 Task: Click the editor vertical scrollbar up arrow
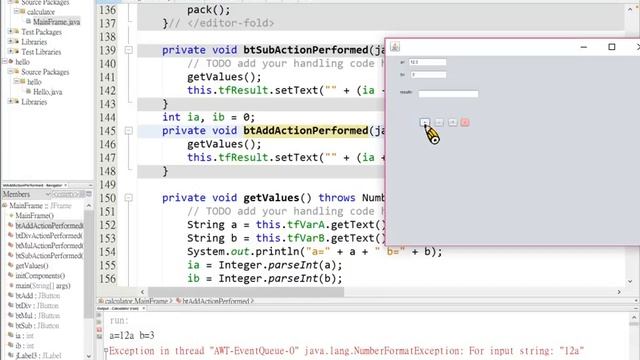click(x=630, y=9)
